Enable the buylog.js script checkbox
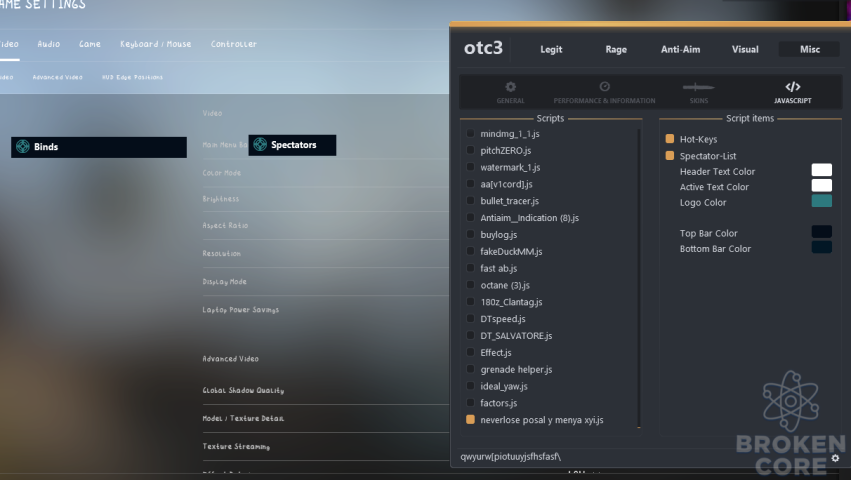This screenshot has width=851, height=480. pos(470,234)
